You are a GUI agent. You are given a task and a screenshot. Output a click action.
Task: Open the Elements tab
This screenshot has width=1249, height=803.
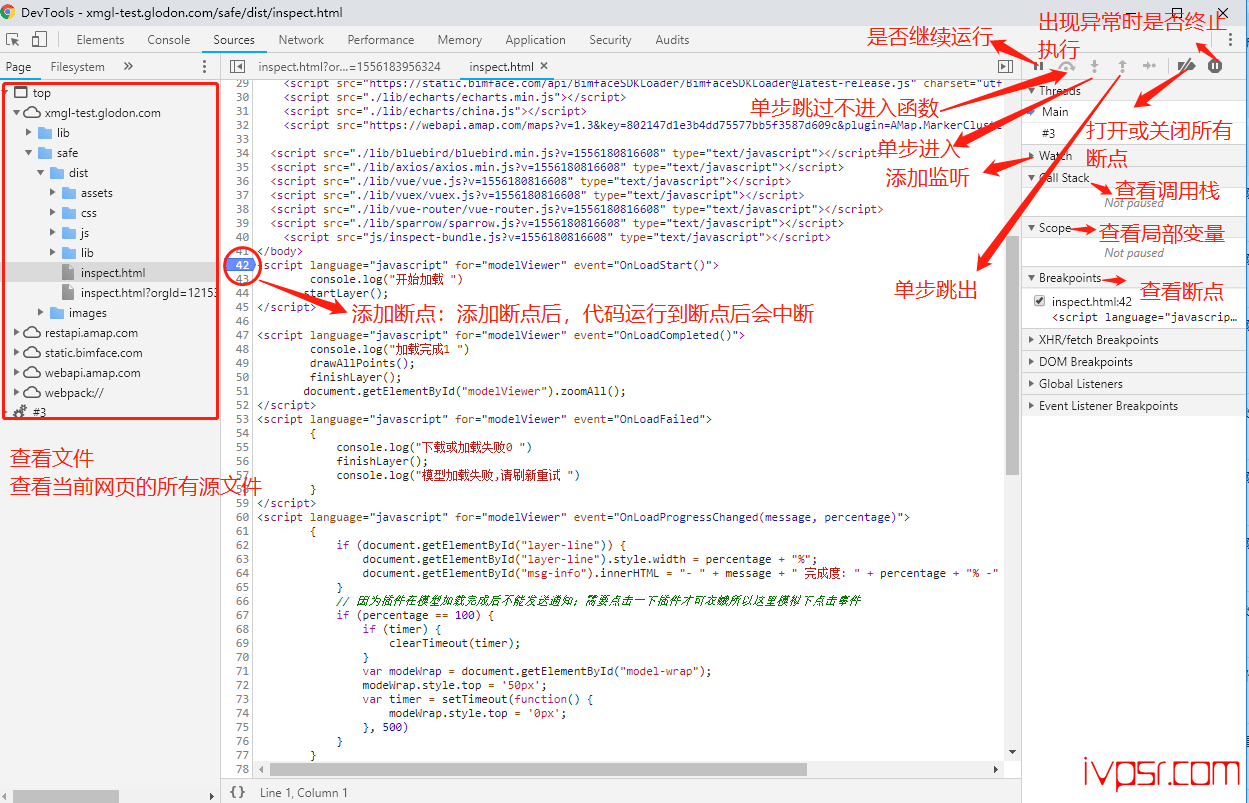100,40
